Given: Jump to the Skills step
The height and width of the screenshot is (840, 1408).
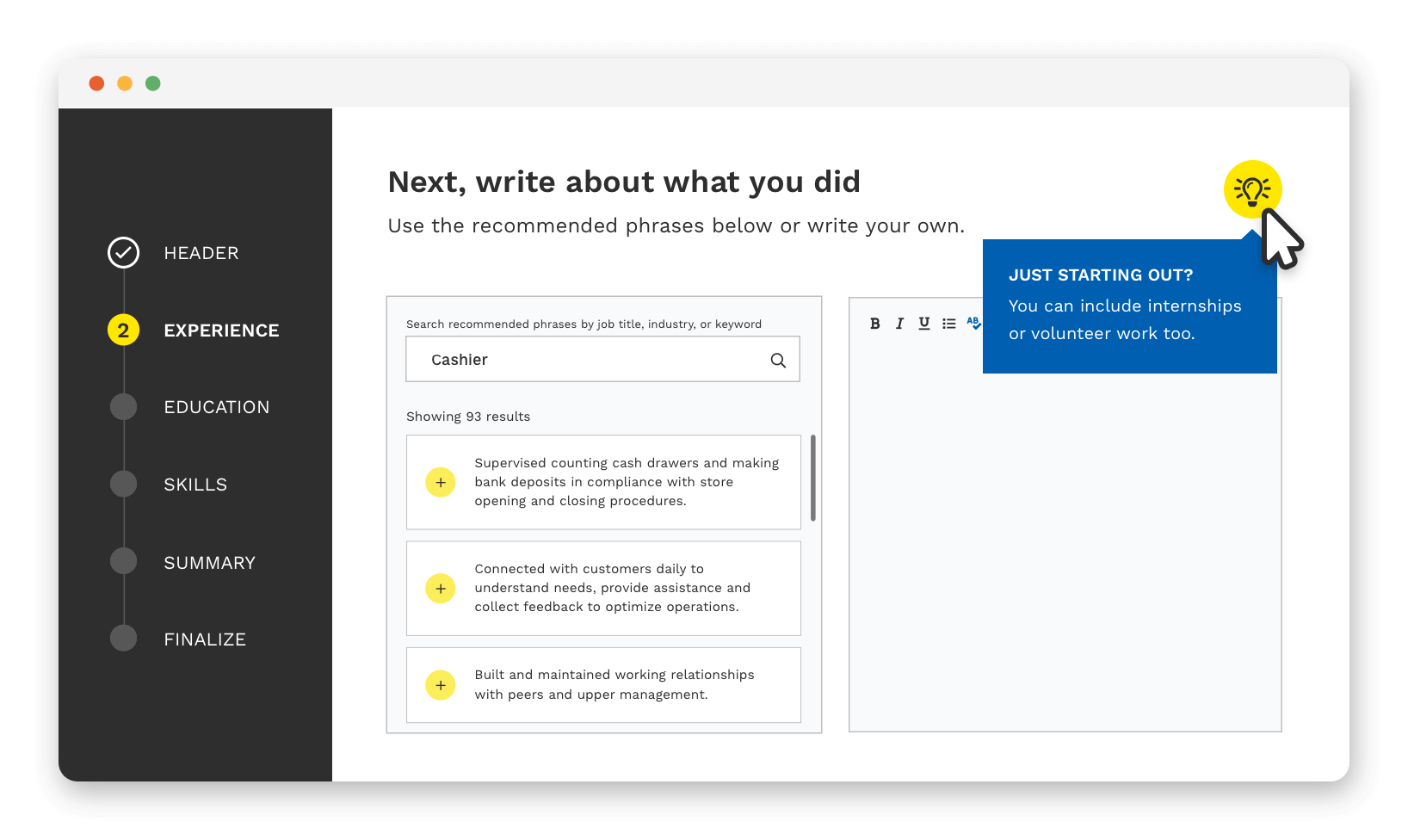Looking at the screenshot, I should 195,485.
